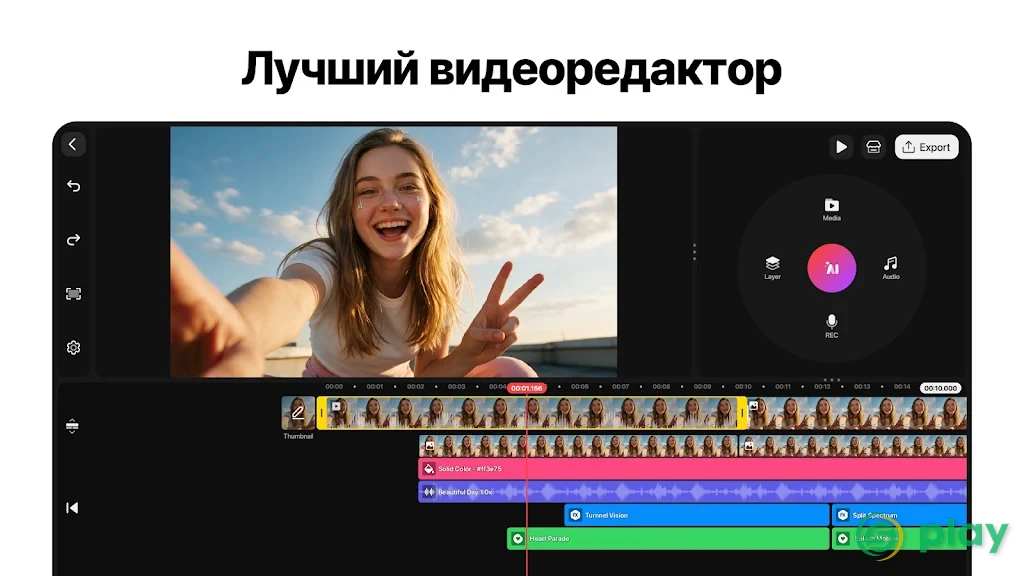Open the Media browser
1024x576 pixels.
click(x=831, y=210)
